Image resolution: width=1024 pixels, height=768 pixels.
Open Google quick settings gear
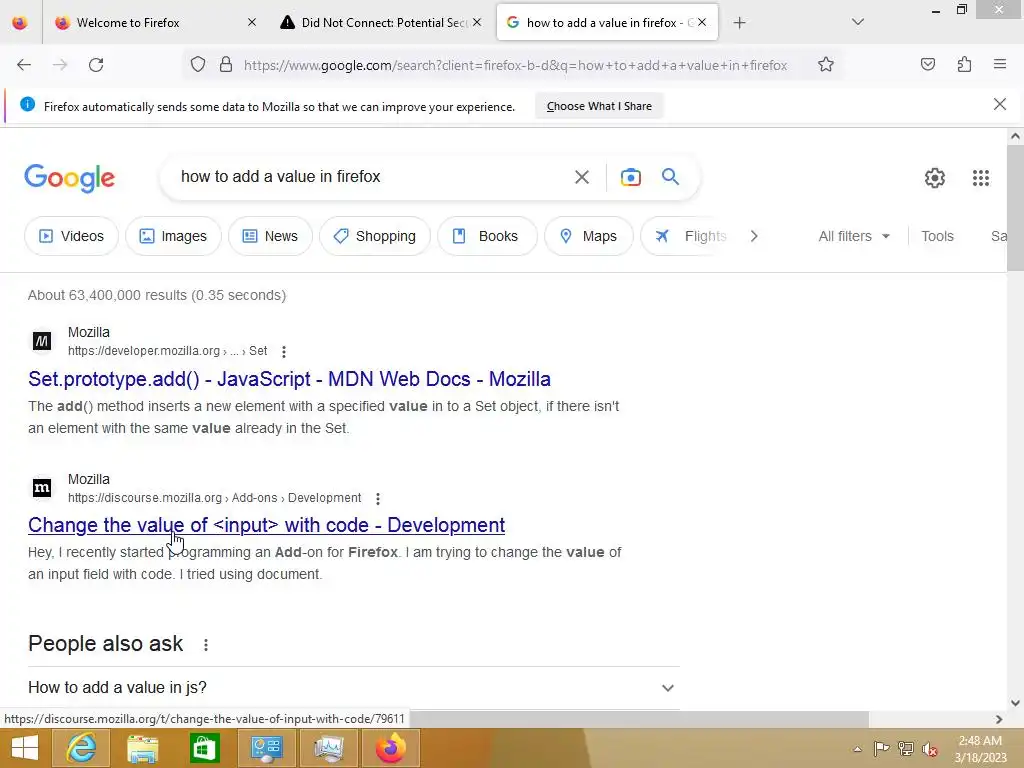point(935,178)
